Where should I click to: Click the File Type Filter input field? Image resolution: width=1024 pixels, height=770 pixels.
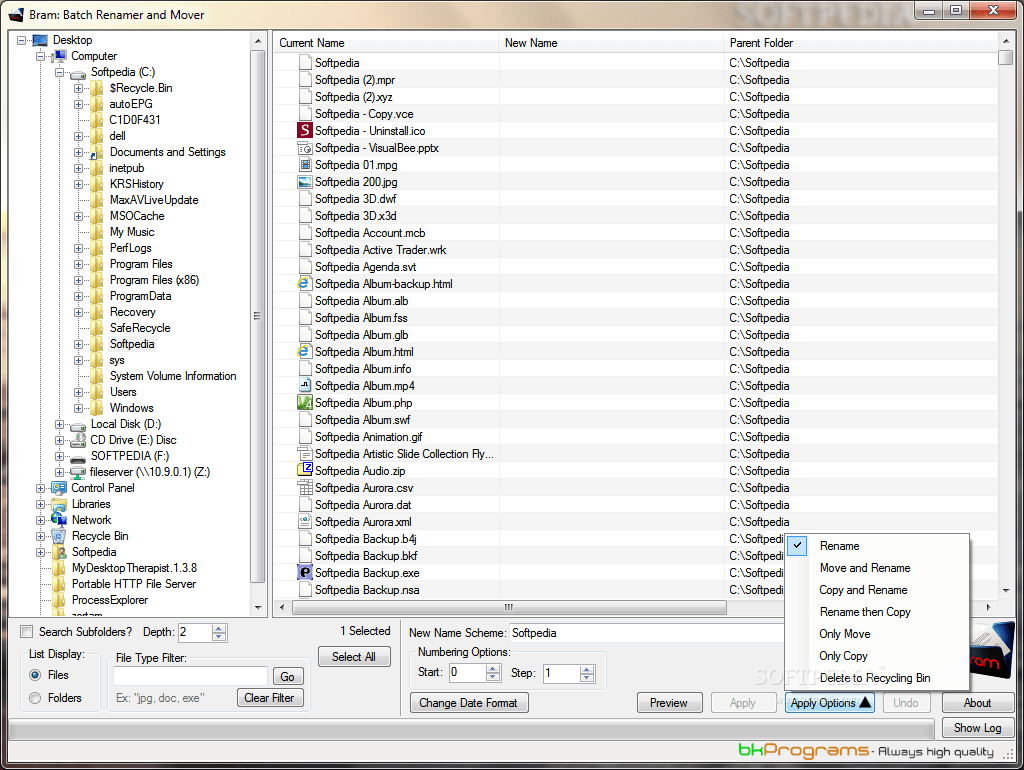point(190,676)
